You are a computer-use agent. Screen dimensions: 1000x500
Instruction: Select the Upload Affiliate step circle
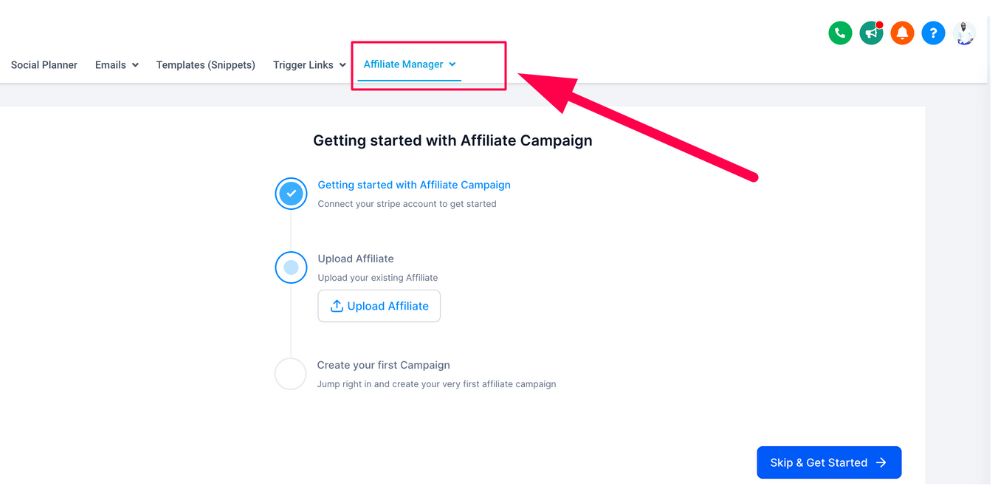point(291,267)
